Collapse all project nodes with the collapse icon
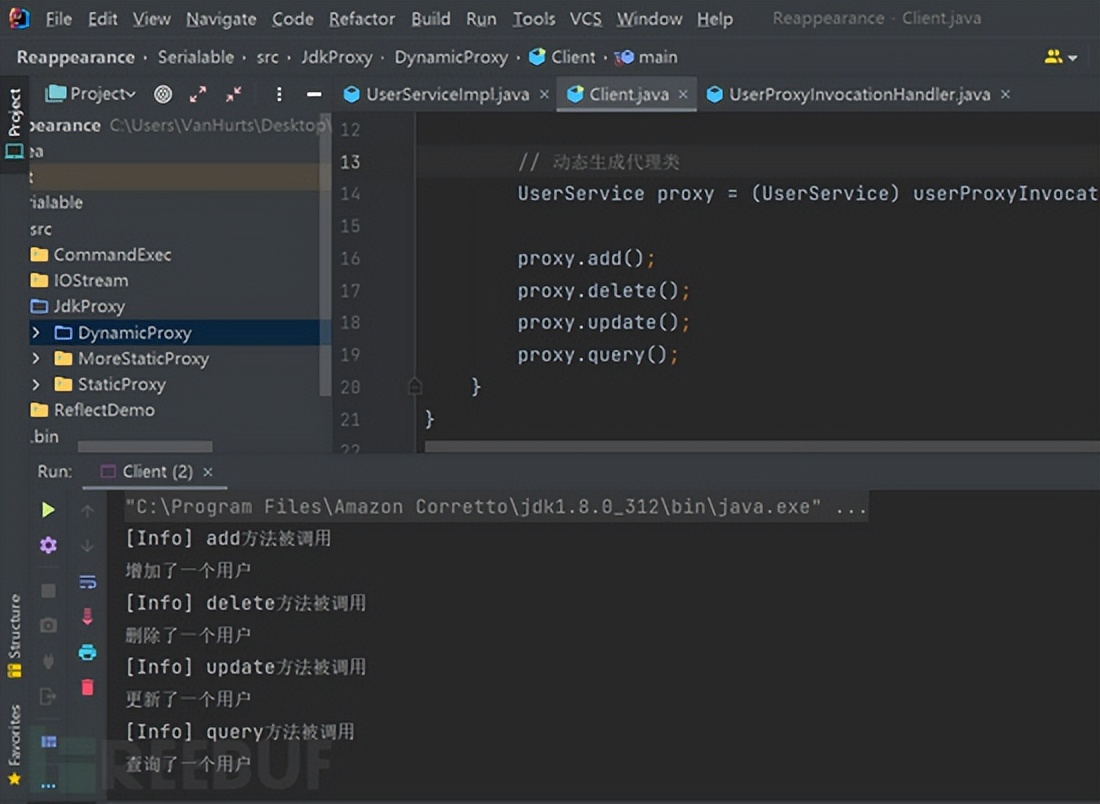 (233, 94)
